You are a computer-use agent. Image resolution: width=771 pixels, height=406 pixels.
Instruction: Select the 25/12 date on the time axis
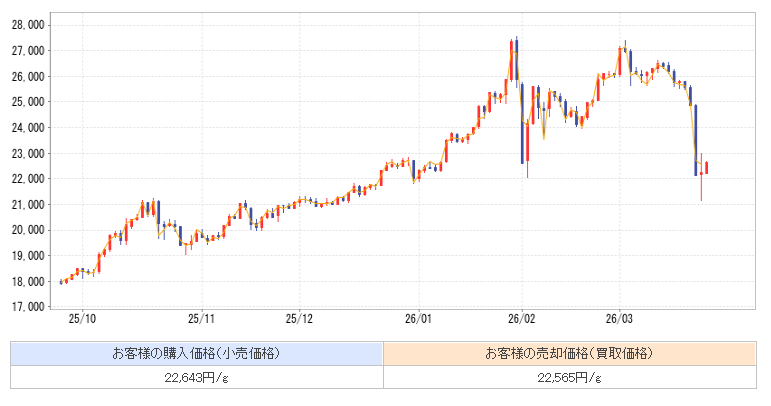[x=300, y=320]
